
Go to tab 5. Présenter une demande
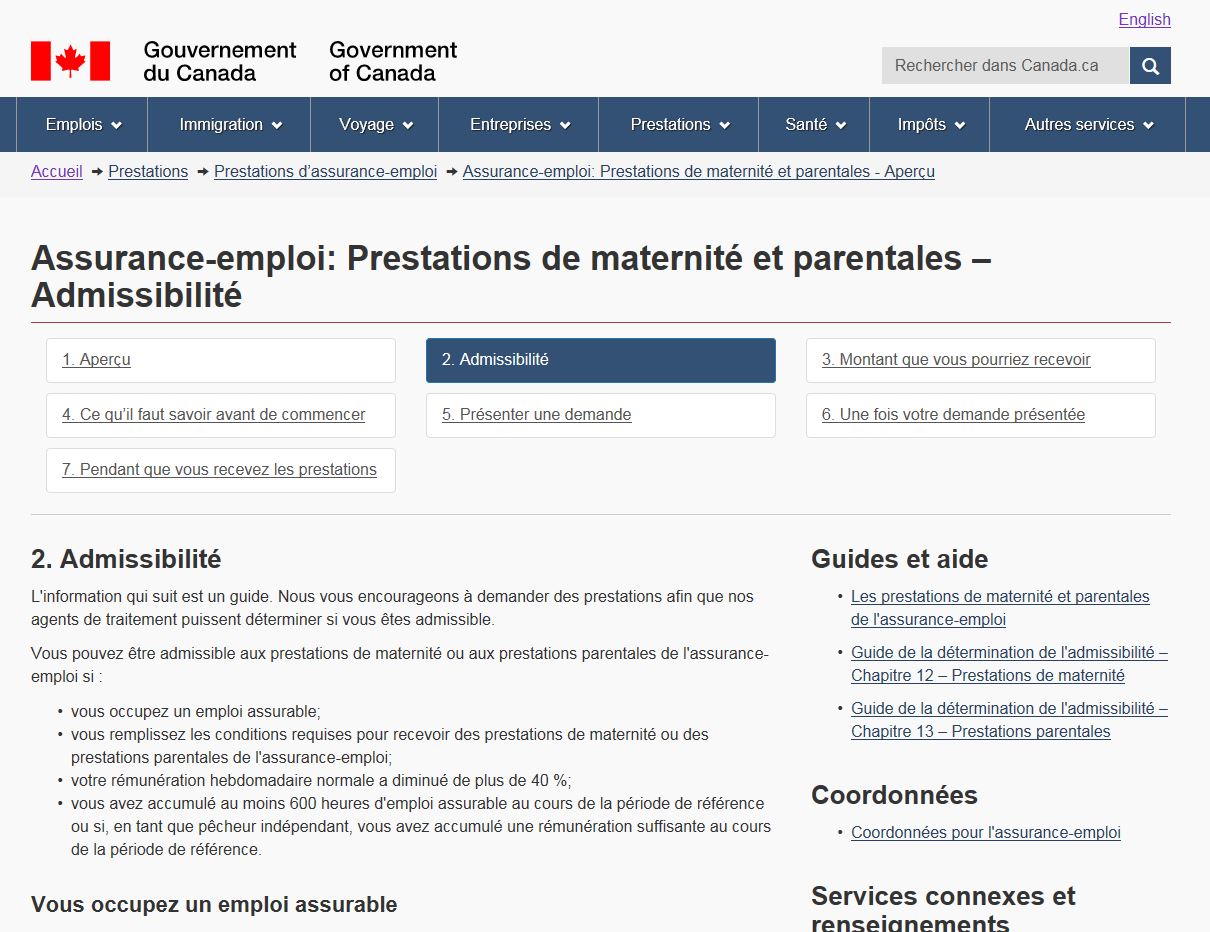pyautogui.click(x=601, y=415)
